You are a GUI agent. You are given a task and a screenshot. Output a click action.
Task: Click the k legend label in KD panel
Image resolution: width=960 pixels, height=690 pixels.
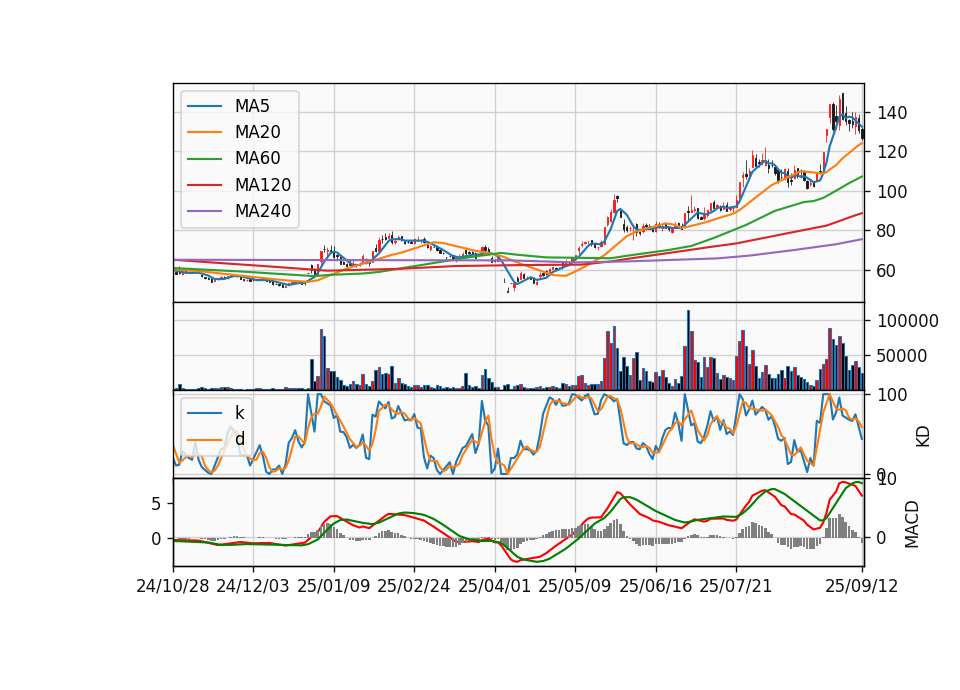point(240,413)
